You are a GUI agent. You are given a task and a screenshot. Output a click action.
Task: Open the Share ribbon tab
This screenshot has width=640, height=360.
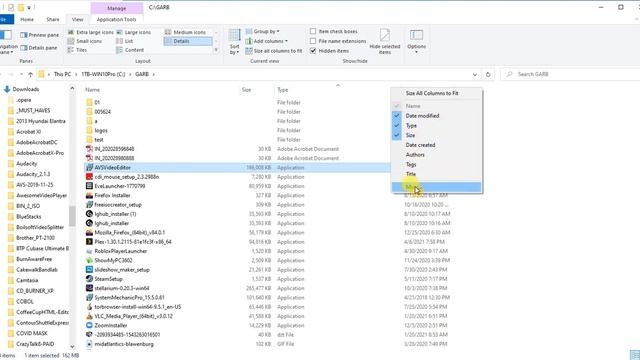53,19
